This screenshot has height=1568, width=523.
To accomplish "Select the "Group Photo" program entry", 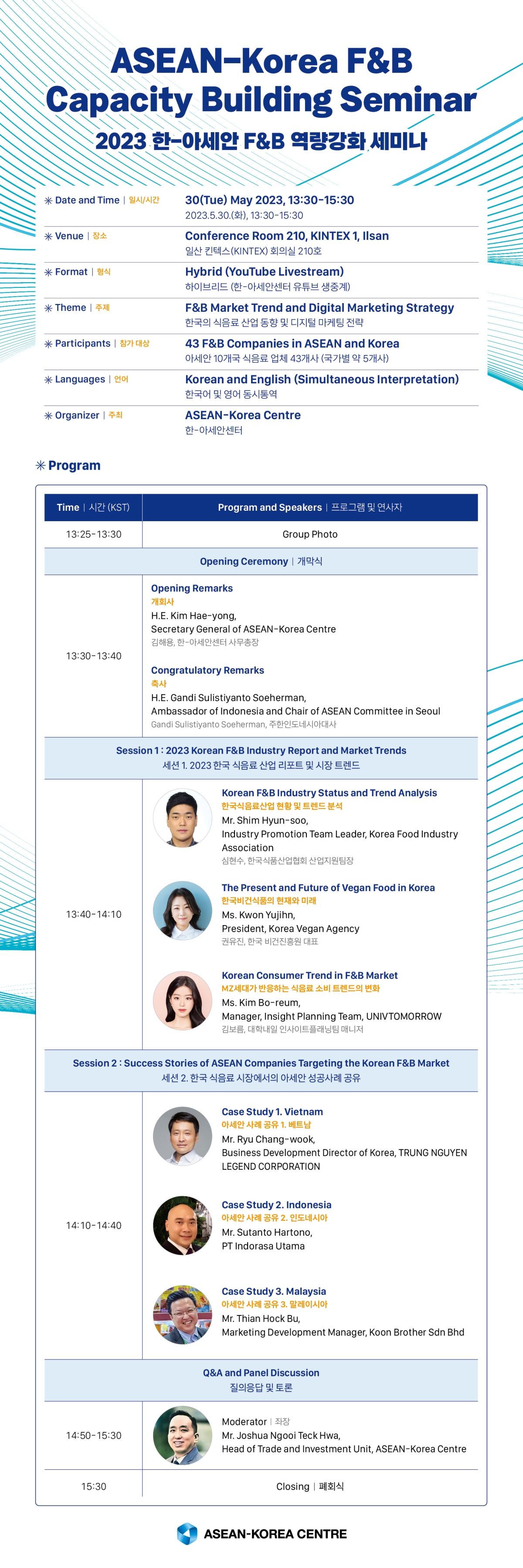I will pyautogui.click(x=310, y=534).
